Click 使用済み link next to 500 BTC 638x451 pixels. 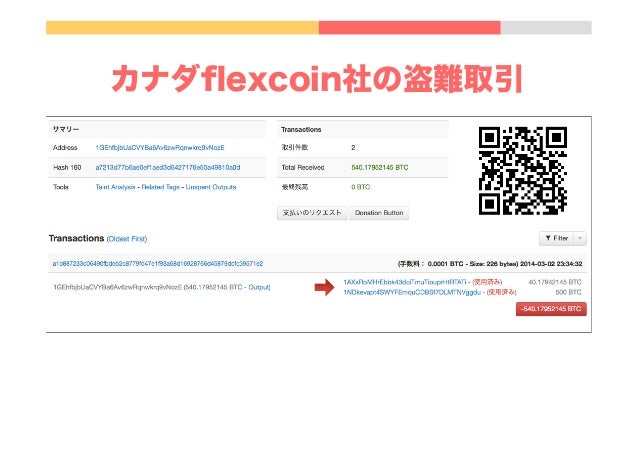(x=502, y=292)
